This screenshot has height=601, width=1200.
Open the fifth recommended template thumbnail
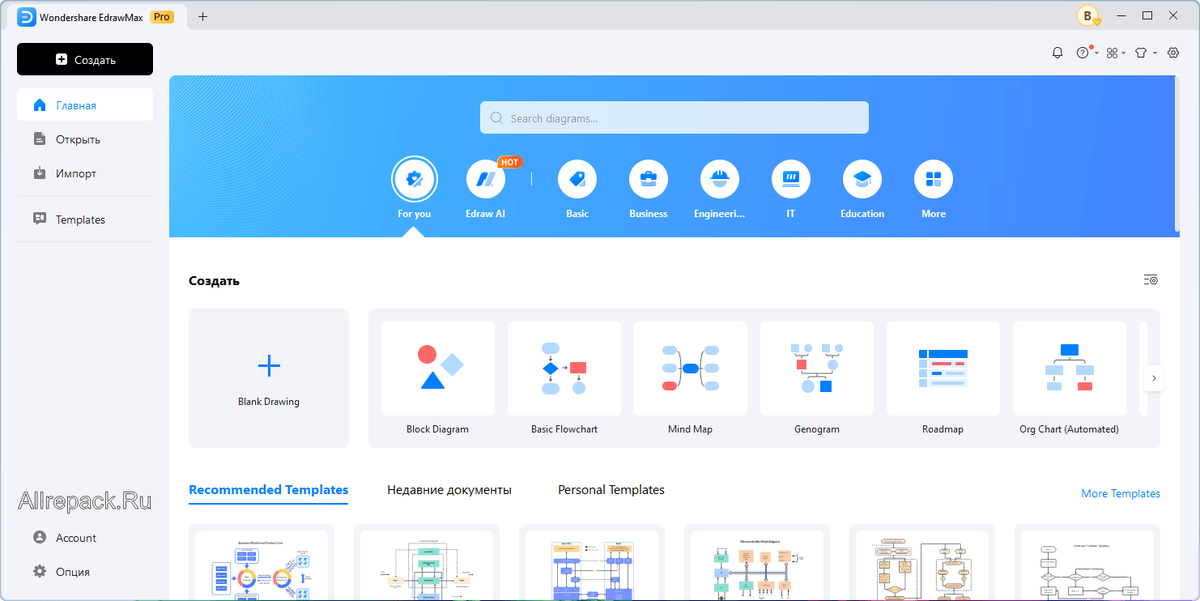pyautogui.click(x=922, y=564)
